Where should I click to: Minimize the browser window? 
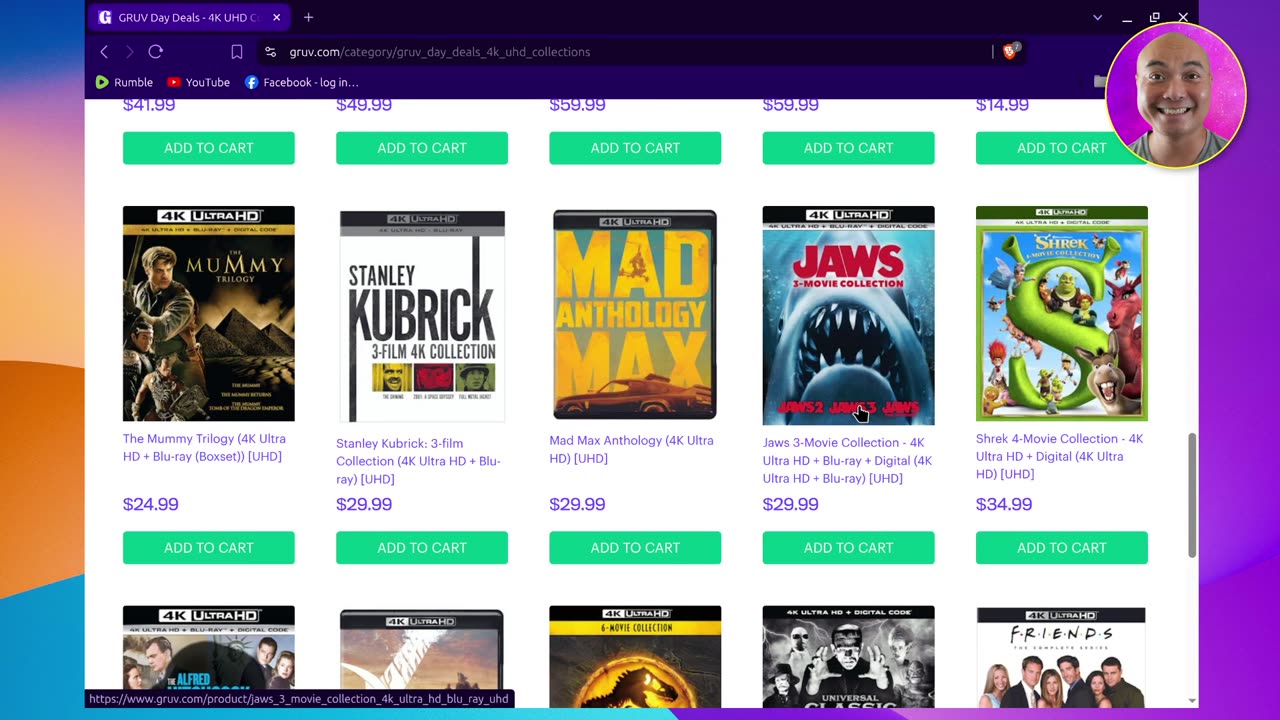(x=1127, y=17)
